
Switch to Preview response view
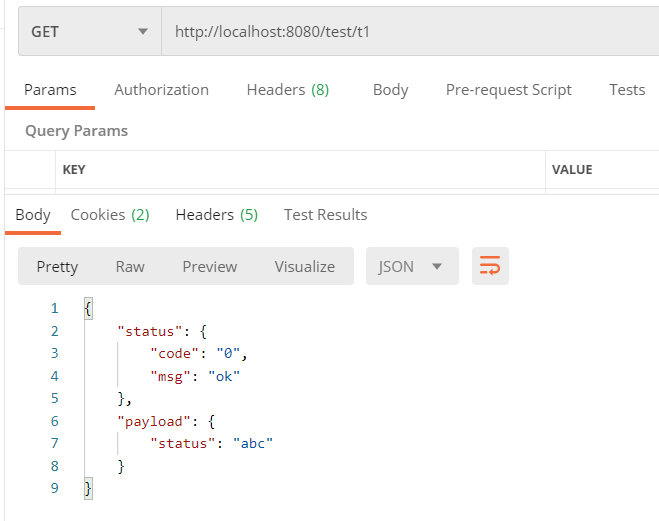210,267
